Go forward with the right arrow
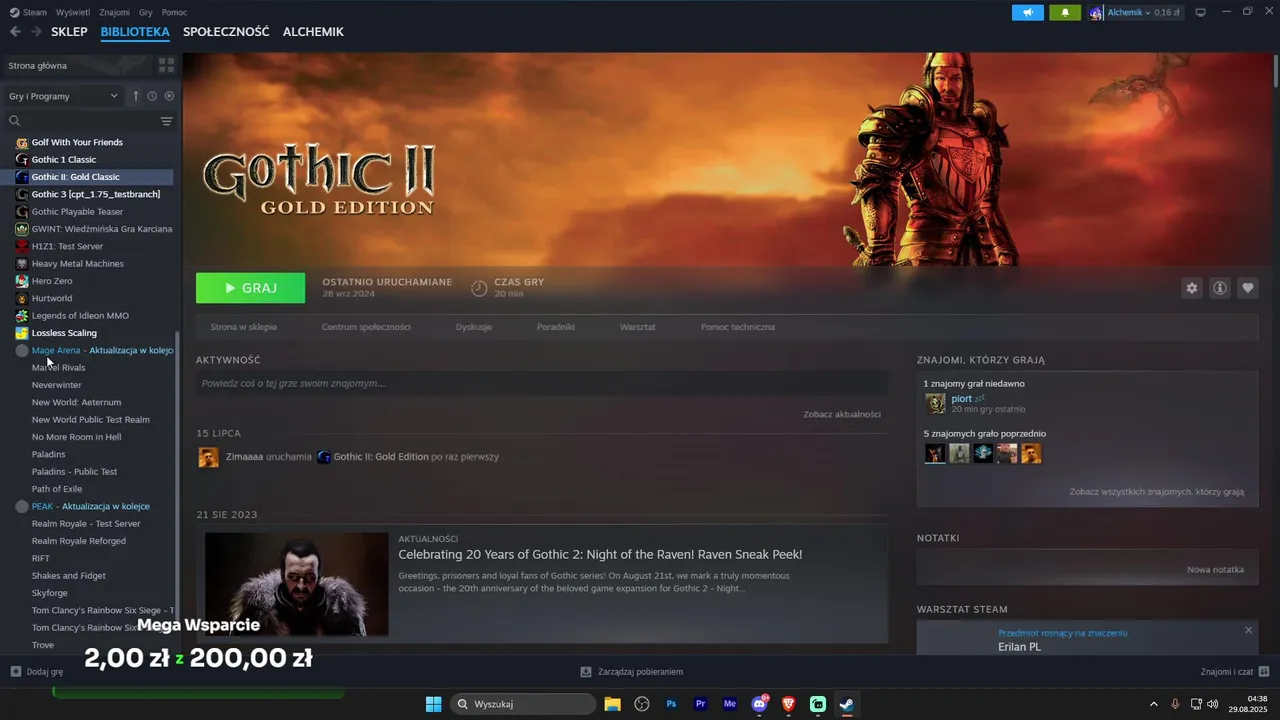 pyautogui.click(x=36, y=32)
